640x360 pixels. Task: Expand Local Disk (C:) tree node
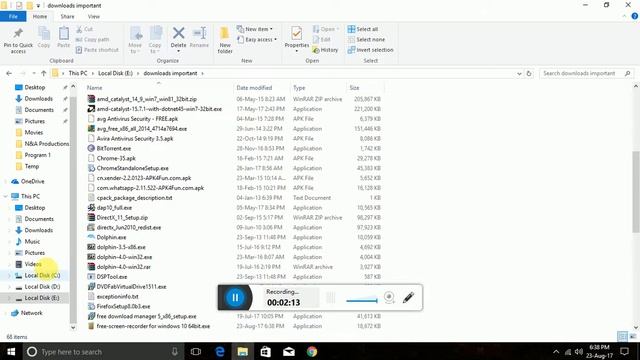9,276
